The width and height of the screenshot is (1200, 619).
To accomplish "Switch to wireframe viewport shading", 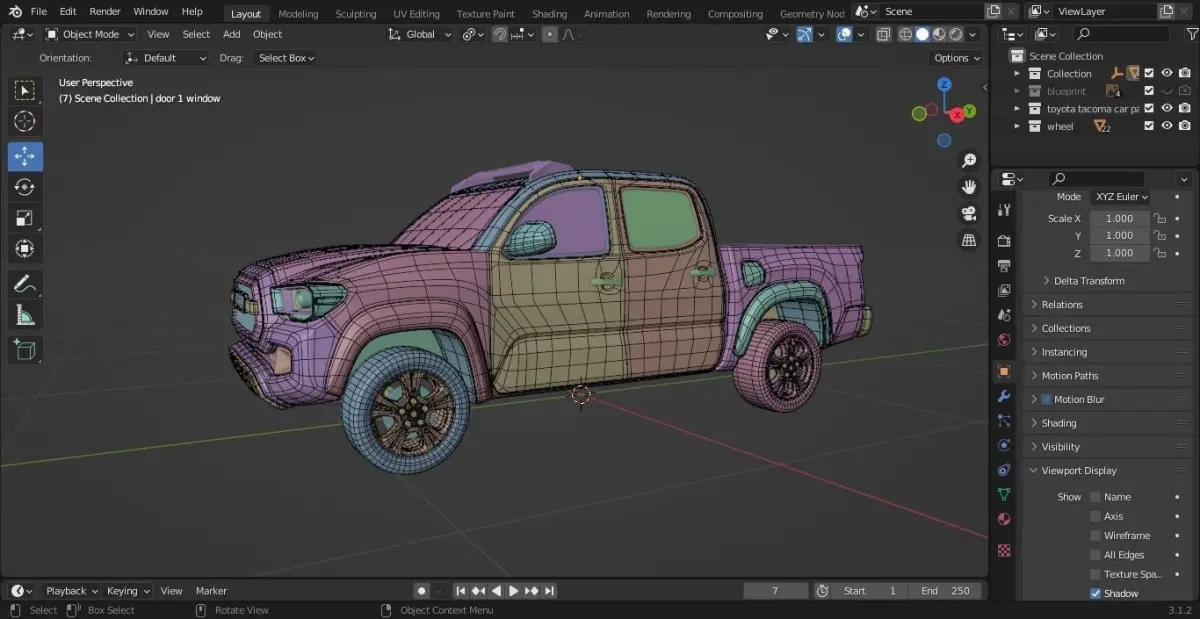I will [906, 34].
